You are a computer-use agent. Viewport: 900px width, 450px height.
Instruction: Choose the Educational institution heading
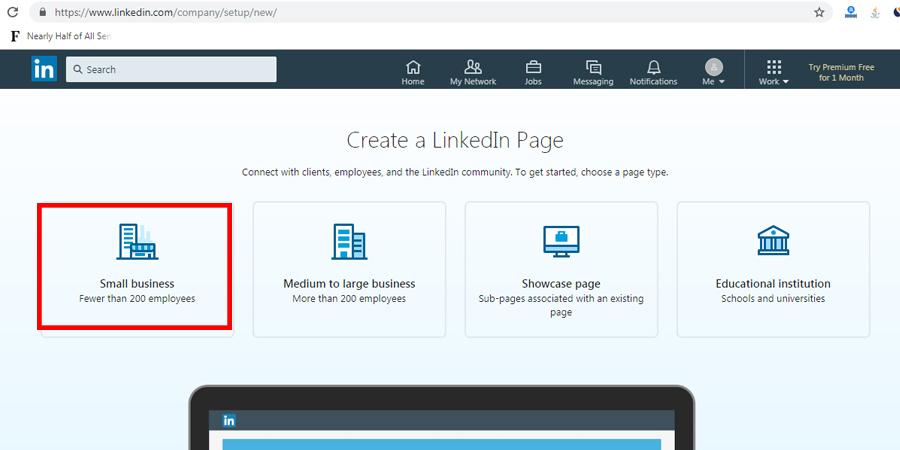(773, 284)
